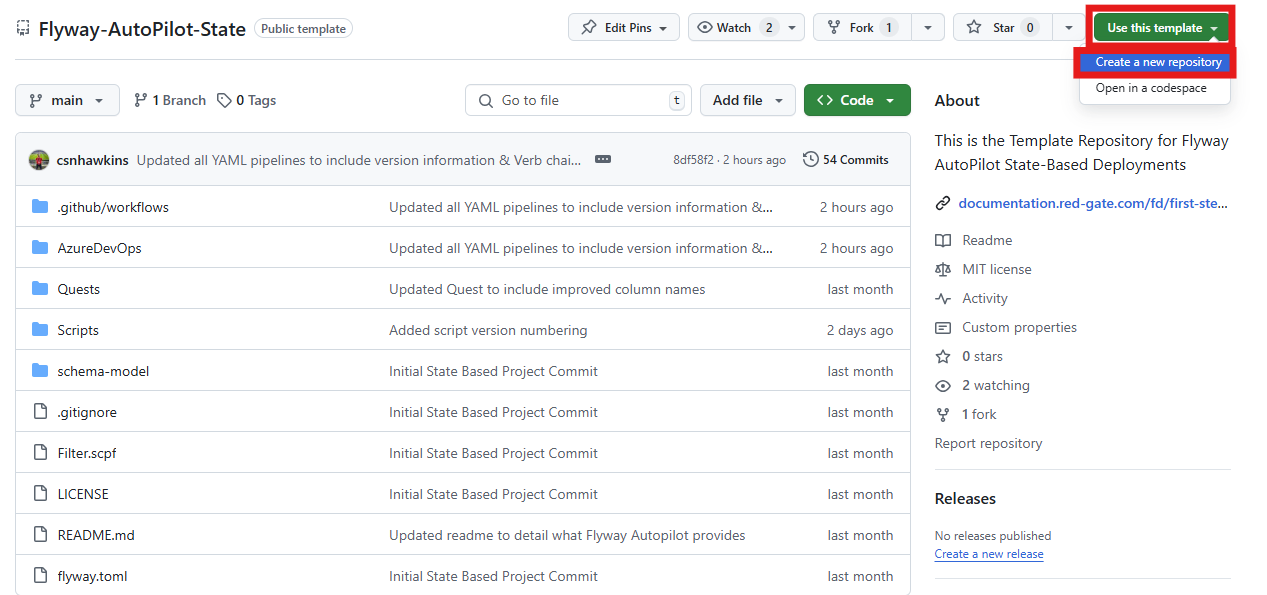Click the .github/workflows folder icon
The image size is (1267, 595).
(40, 207)
